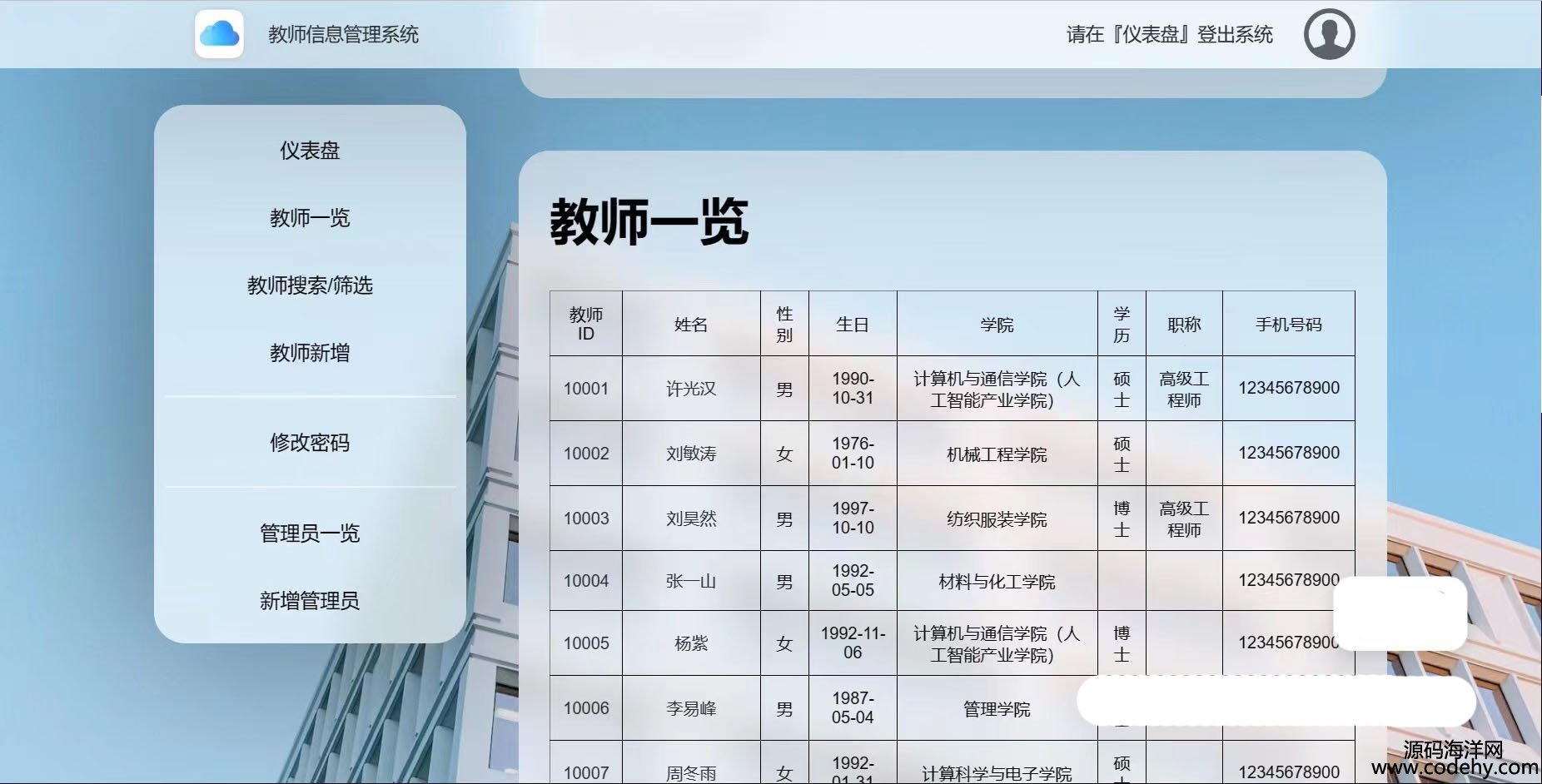The height and width of the screenshot is (784, 1542).
Task: Select the name cell 许光汉
Action: [691, 389]
